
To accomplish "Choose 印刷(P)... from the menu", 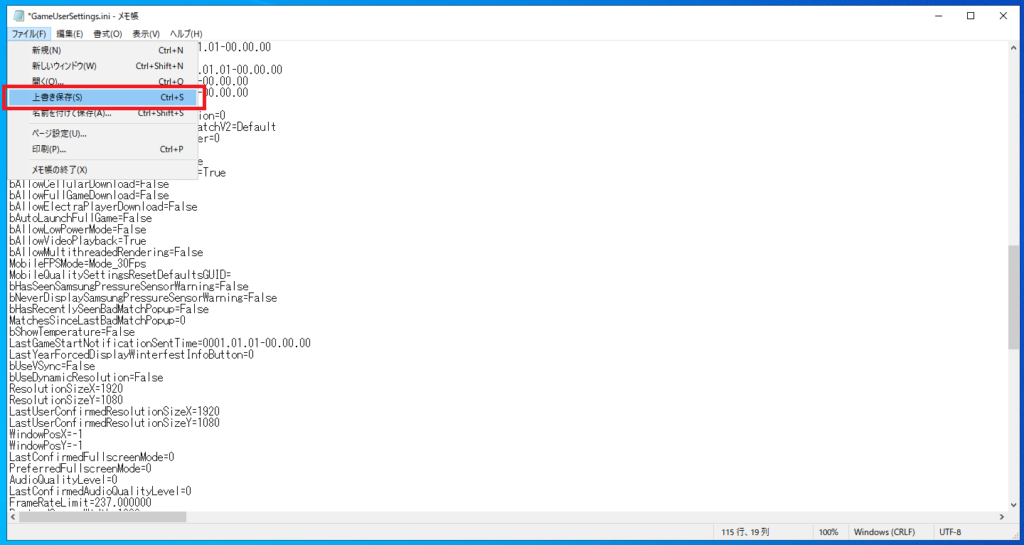I will [x=103, y=149].
